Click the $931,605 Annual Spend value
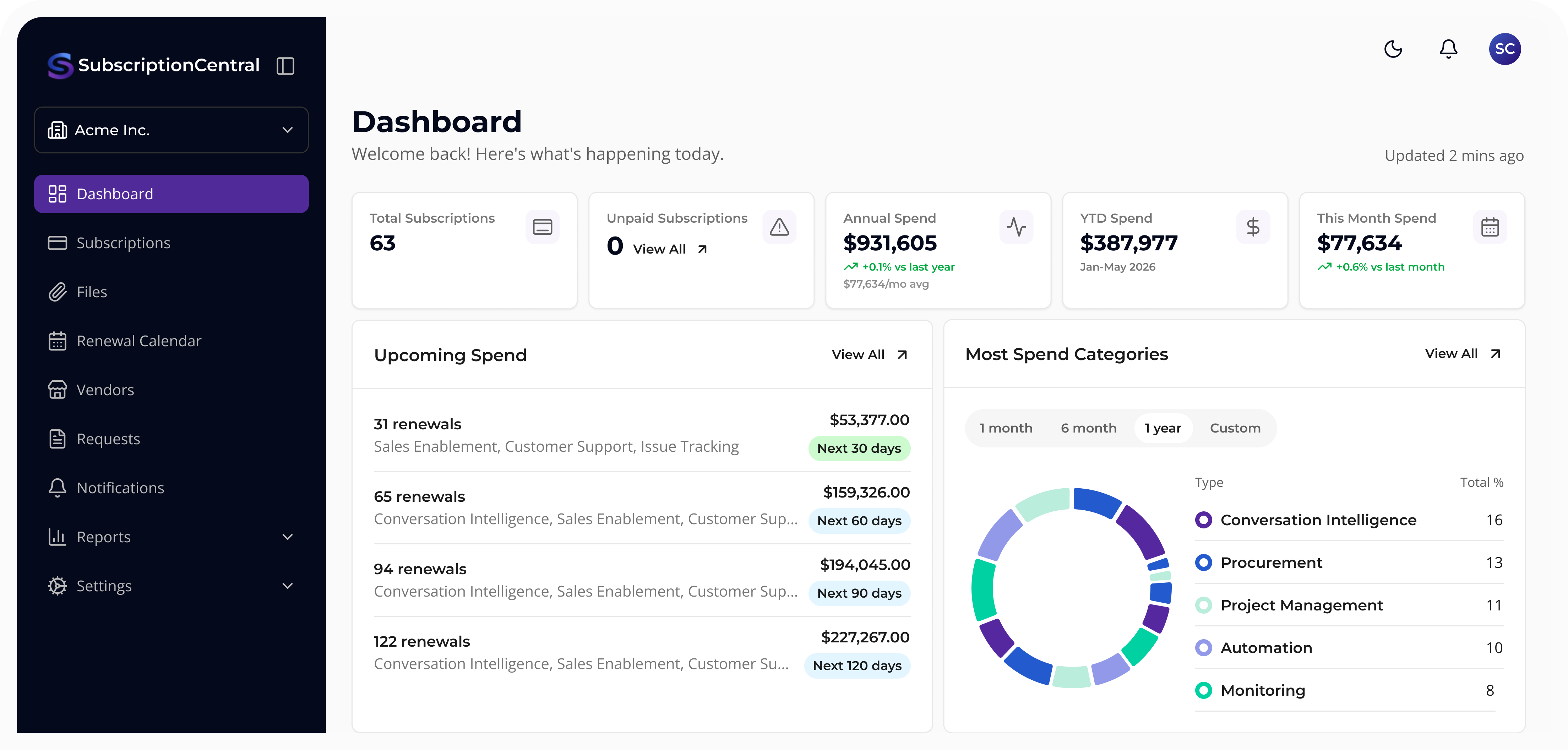1568x750 pixels. click(x=889, y=244)
